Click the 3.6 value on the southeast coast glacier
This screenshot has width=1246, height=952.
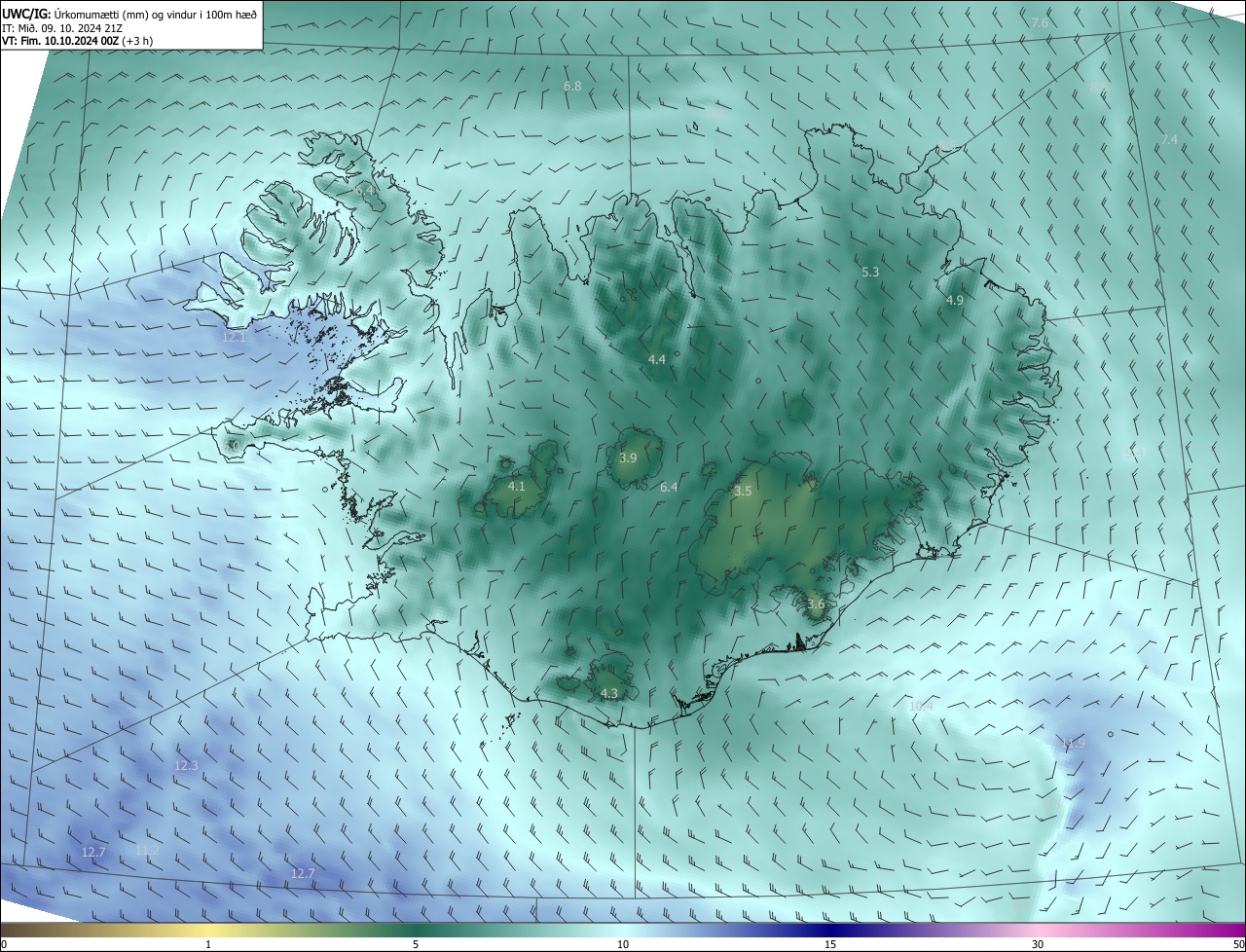(x=816, y=604)
